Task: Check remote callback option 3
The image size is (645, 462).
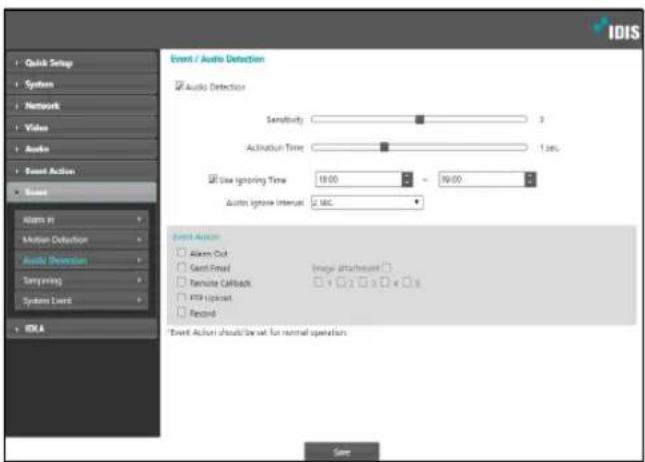Action: point(362,282)
